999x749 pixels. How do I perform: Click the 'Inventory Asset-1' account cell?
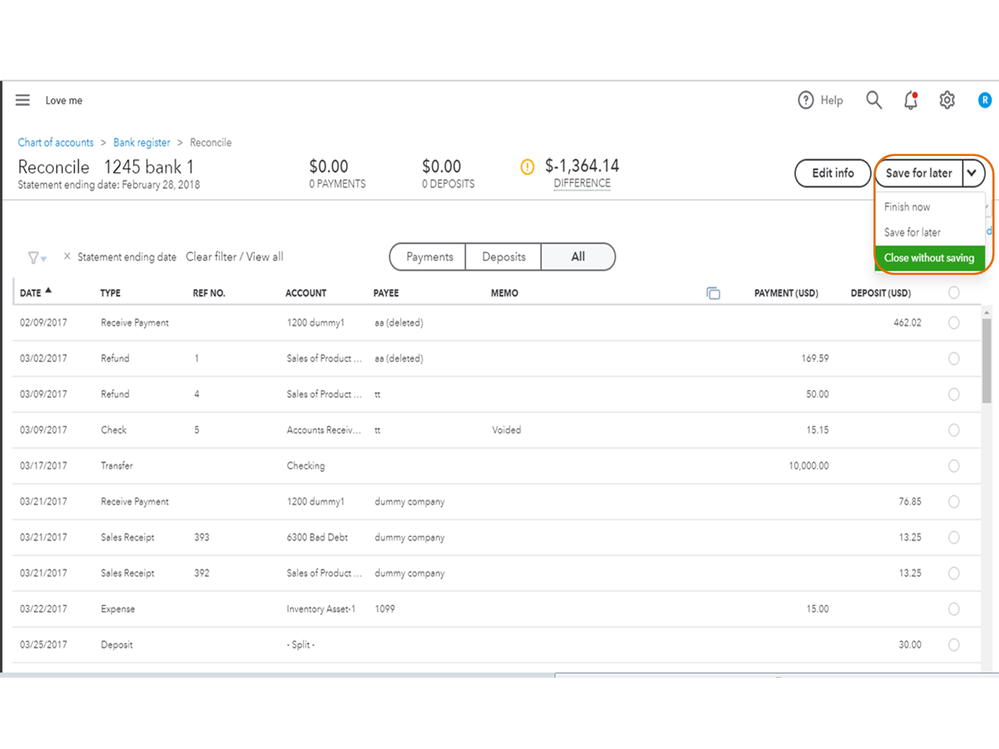pos(320,609)
